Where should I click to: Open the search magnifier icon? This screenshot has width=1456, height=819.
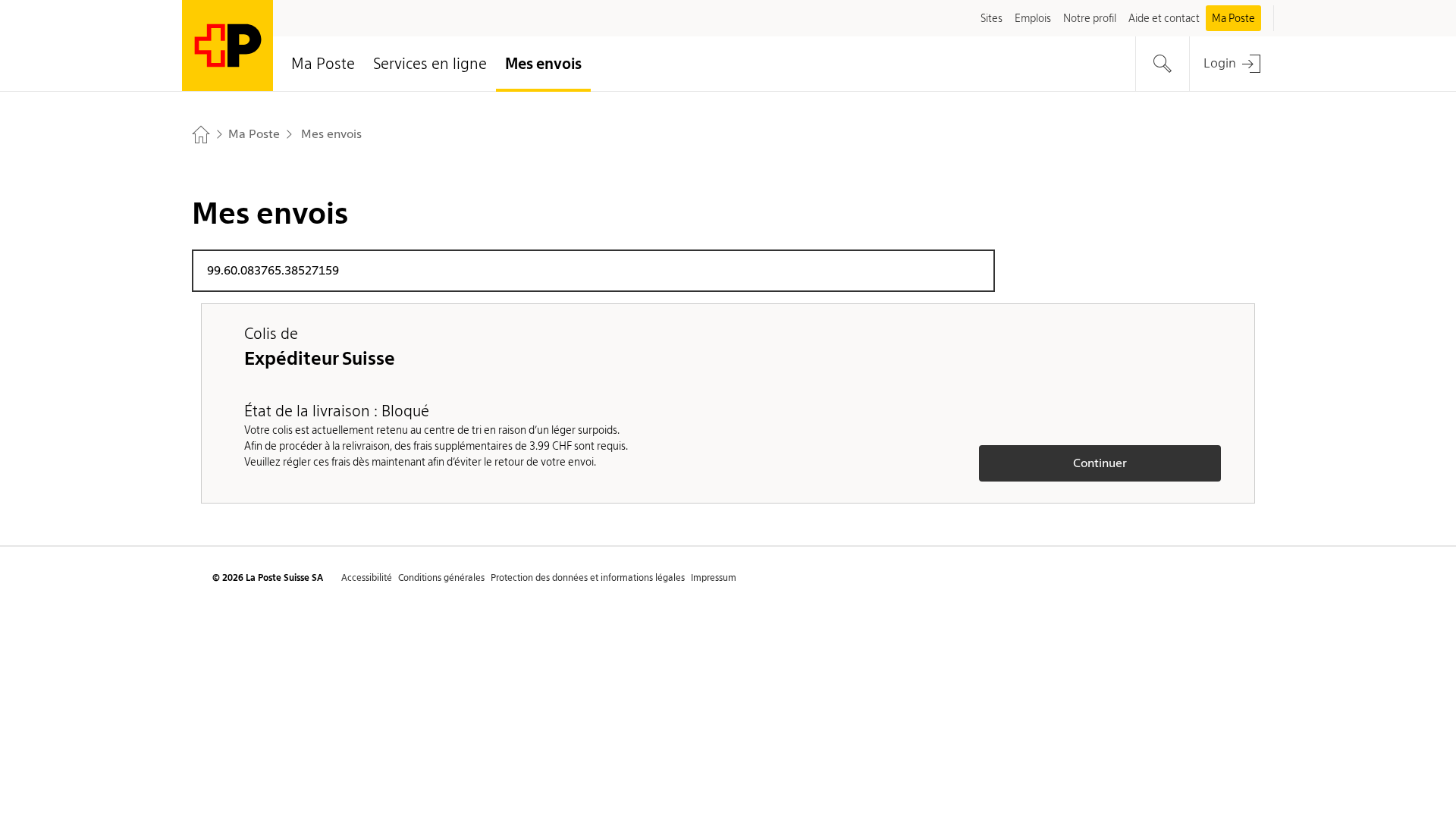1162,64
